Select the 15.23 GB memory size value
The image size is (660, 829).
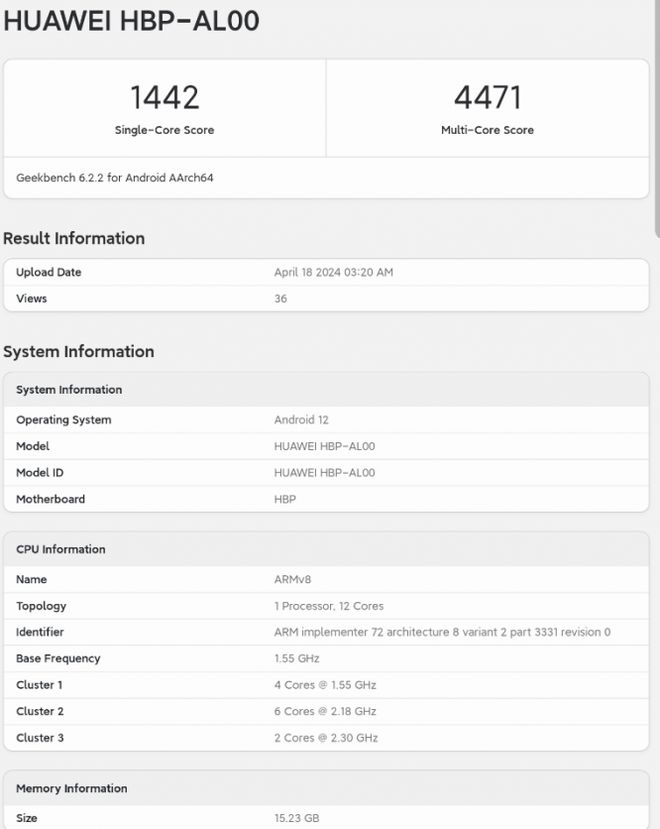[297, 818]
